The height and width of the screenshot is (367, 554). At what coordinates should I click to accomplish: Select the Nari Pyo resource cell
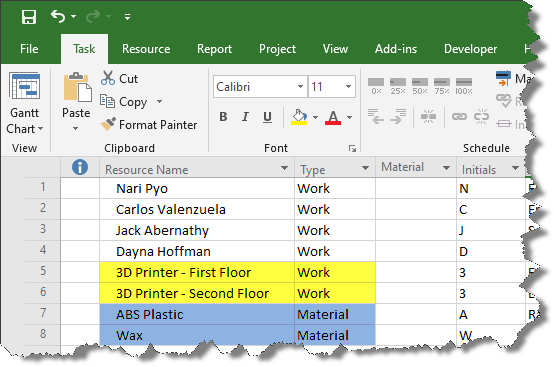point(197,188)
